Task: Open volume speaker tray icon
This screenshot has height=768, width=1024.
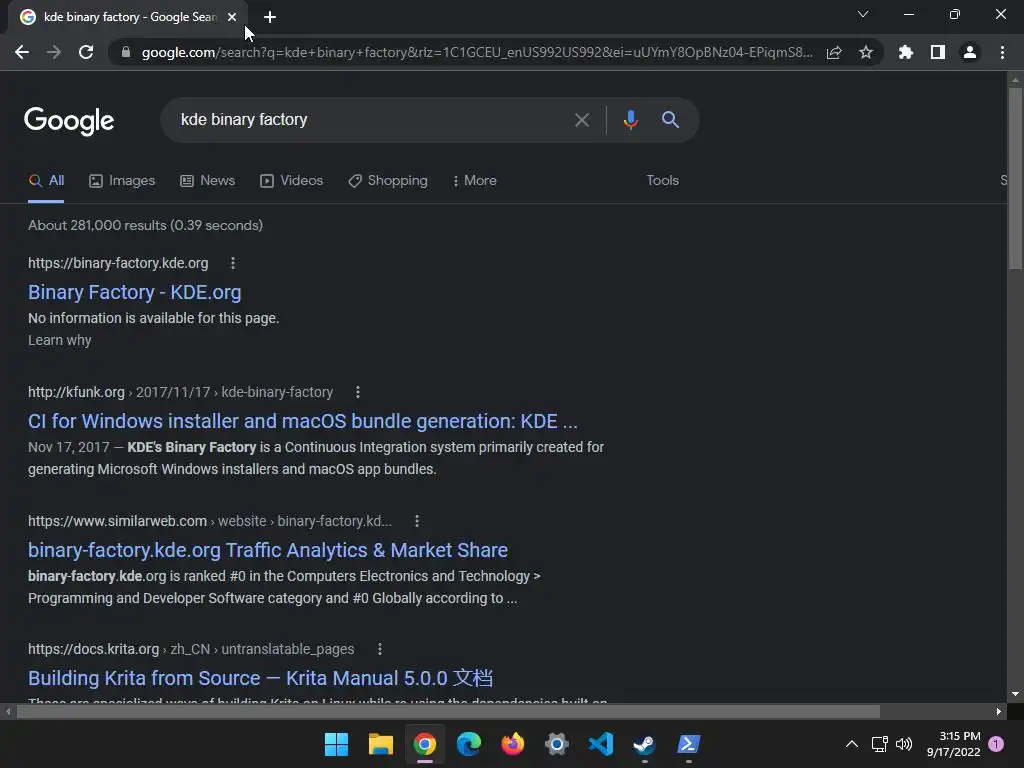Action: 904,744
